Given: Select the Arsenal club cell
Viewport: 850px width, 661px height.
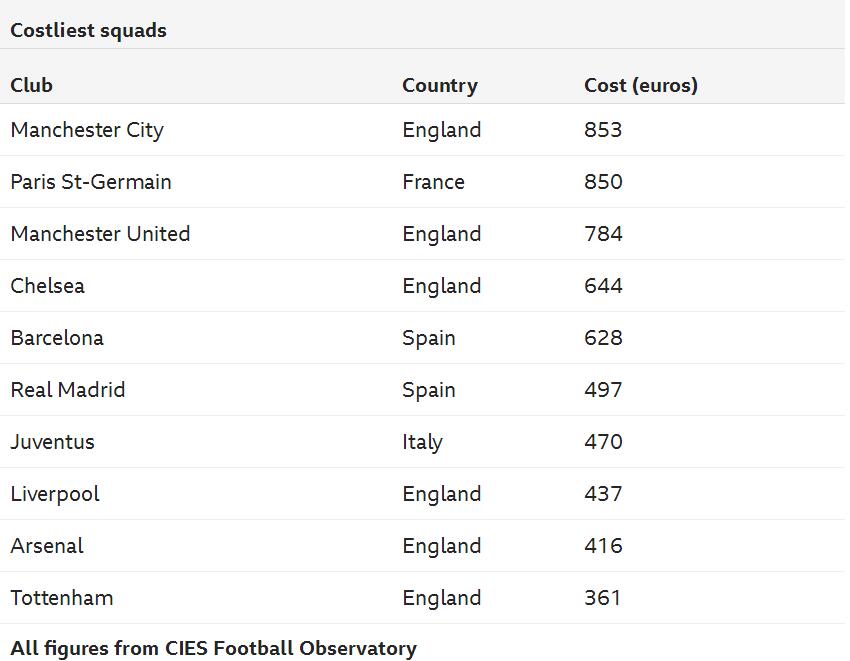Looking at the screenshot, I should point(47,546).
